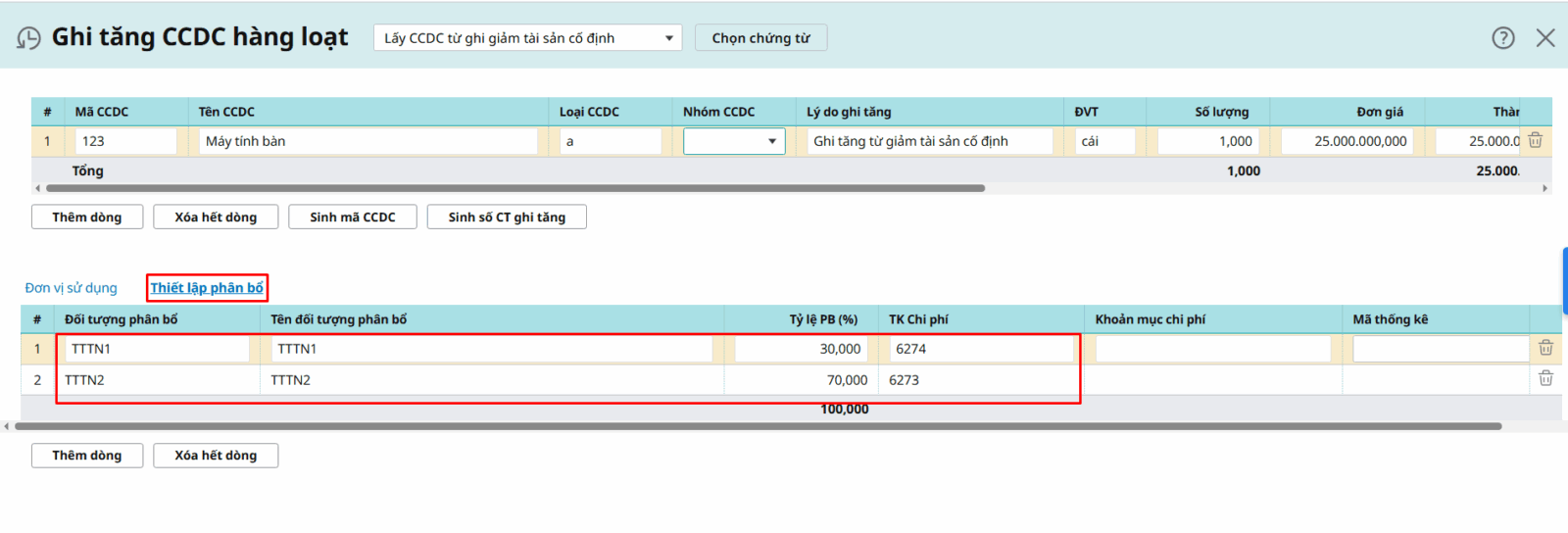Click TK Chi phí field with 6274

pos(980,349)
